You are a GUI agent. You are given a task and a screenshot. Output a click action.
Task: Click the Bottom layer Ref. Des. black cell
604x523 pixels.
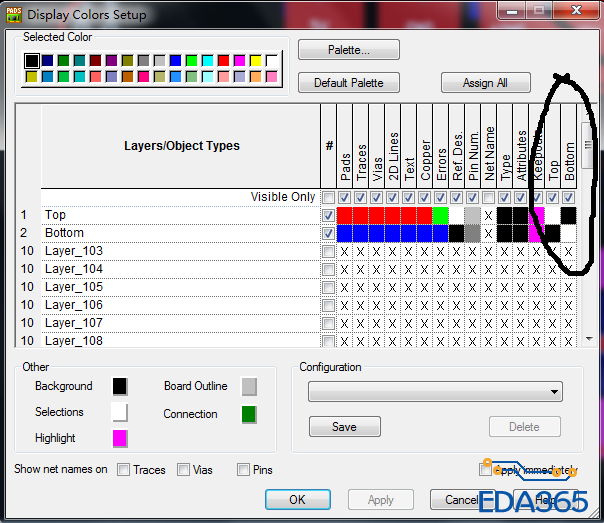(x=456, y=233)
